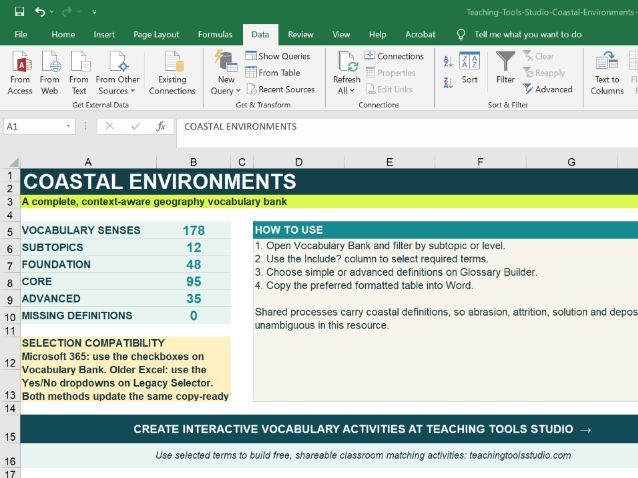Click the yellow subtitle vocabulary bank row

pos(329,202)
